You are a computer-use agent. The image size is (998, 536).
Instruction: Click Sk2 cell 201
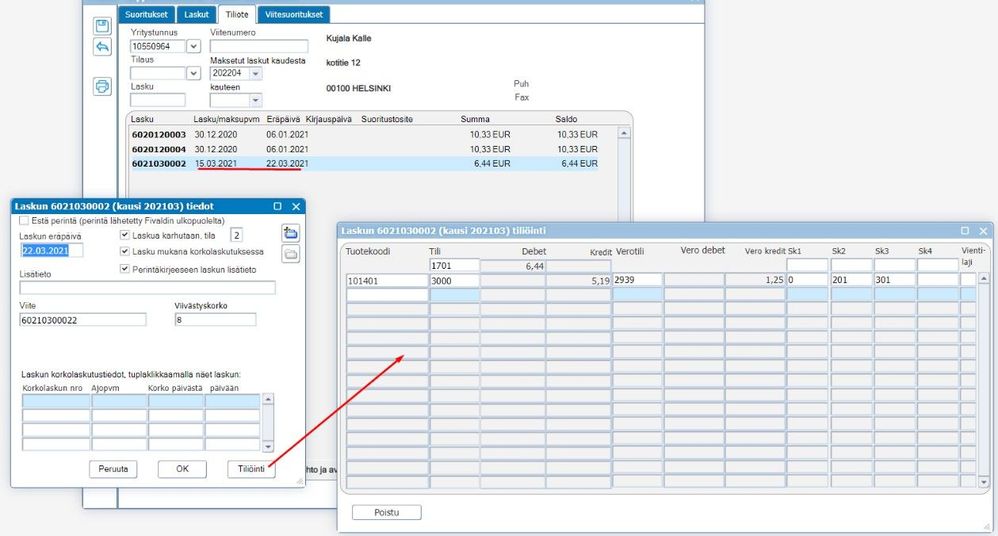pos(851,280)
